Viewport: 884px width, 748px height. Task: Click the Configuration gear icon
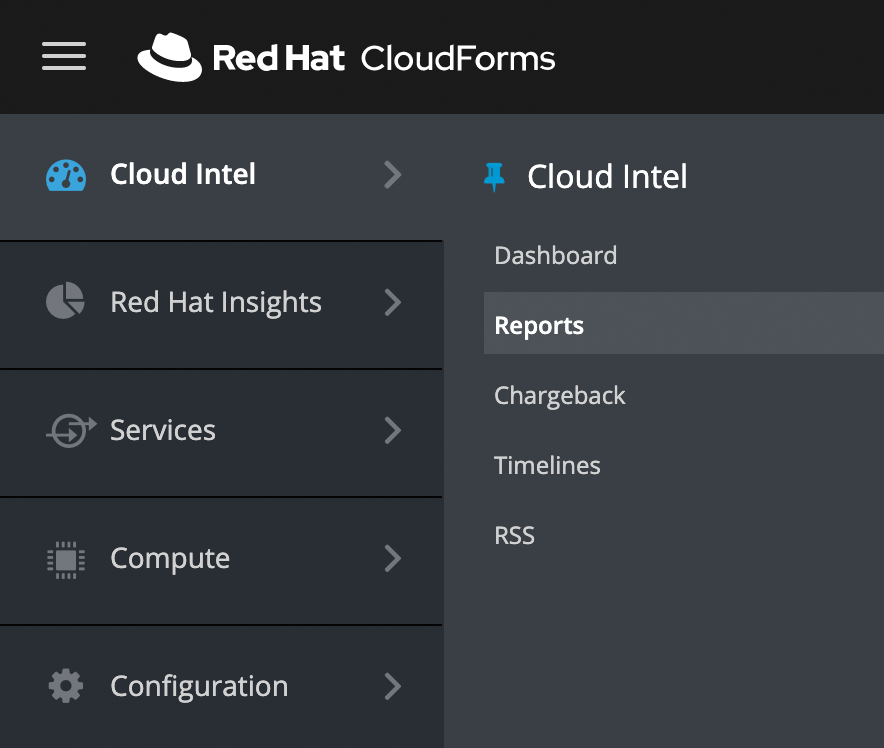click(66, 686)
